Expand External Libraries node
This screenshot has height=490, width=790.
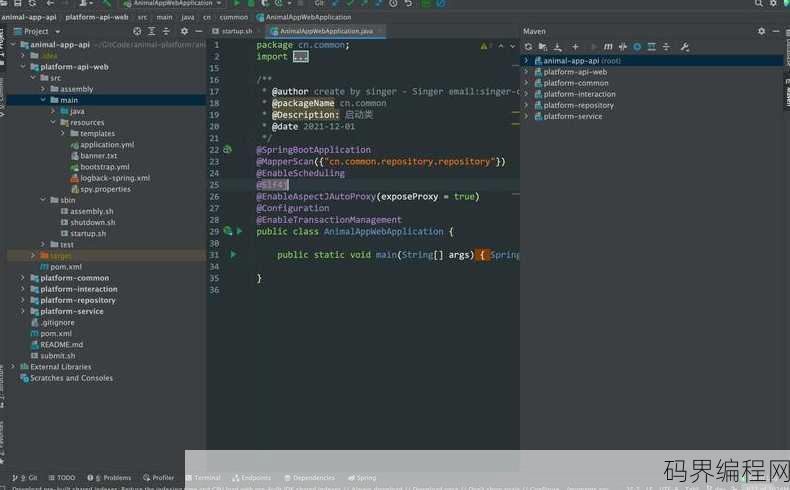[13, 367]
